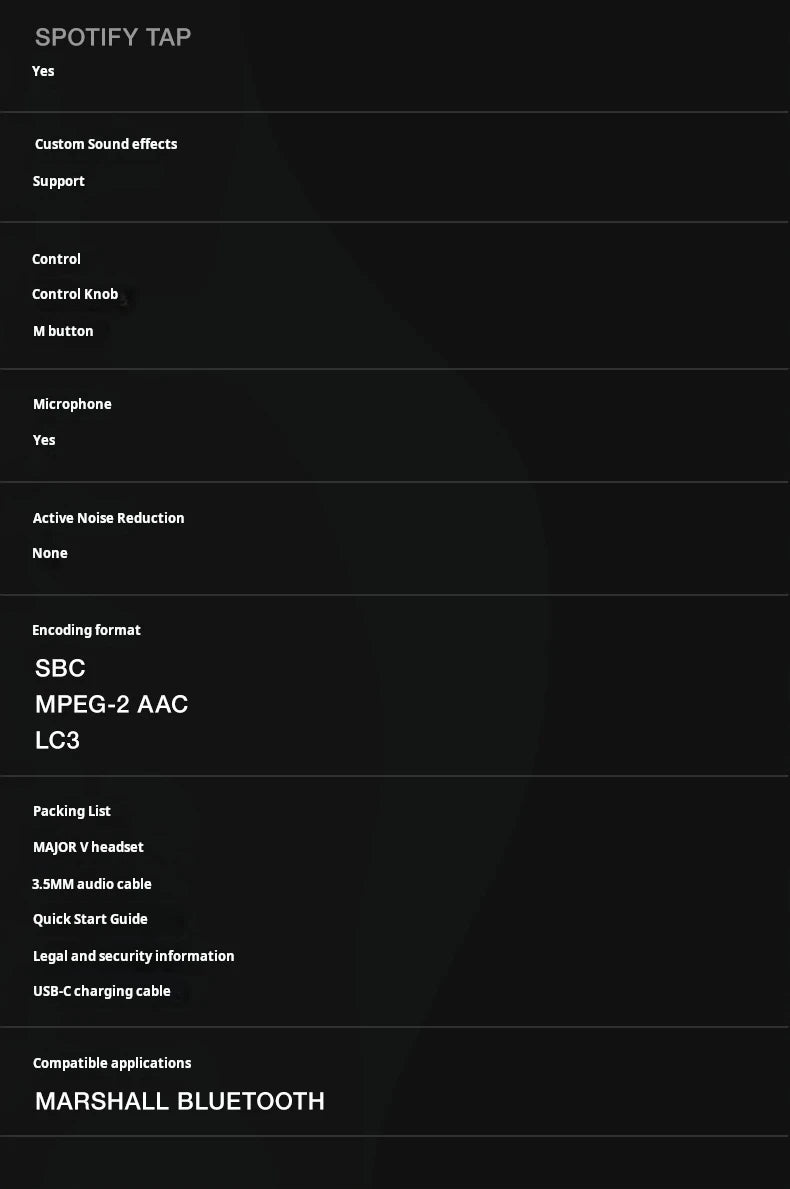Select the M button entry
Image resolution: width=790 pixels, height=1189 pixels.
(x=63, y=331)
